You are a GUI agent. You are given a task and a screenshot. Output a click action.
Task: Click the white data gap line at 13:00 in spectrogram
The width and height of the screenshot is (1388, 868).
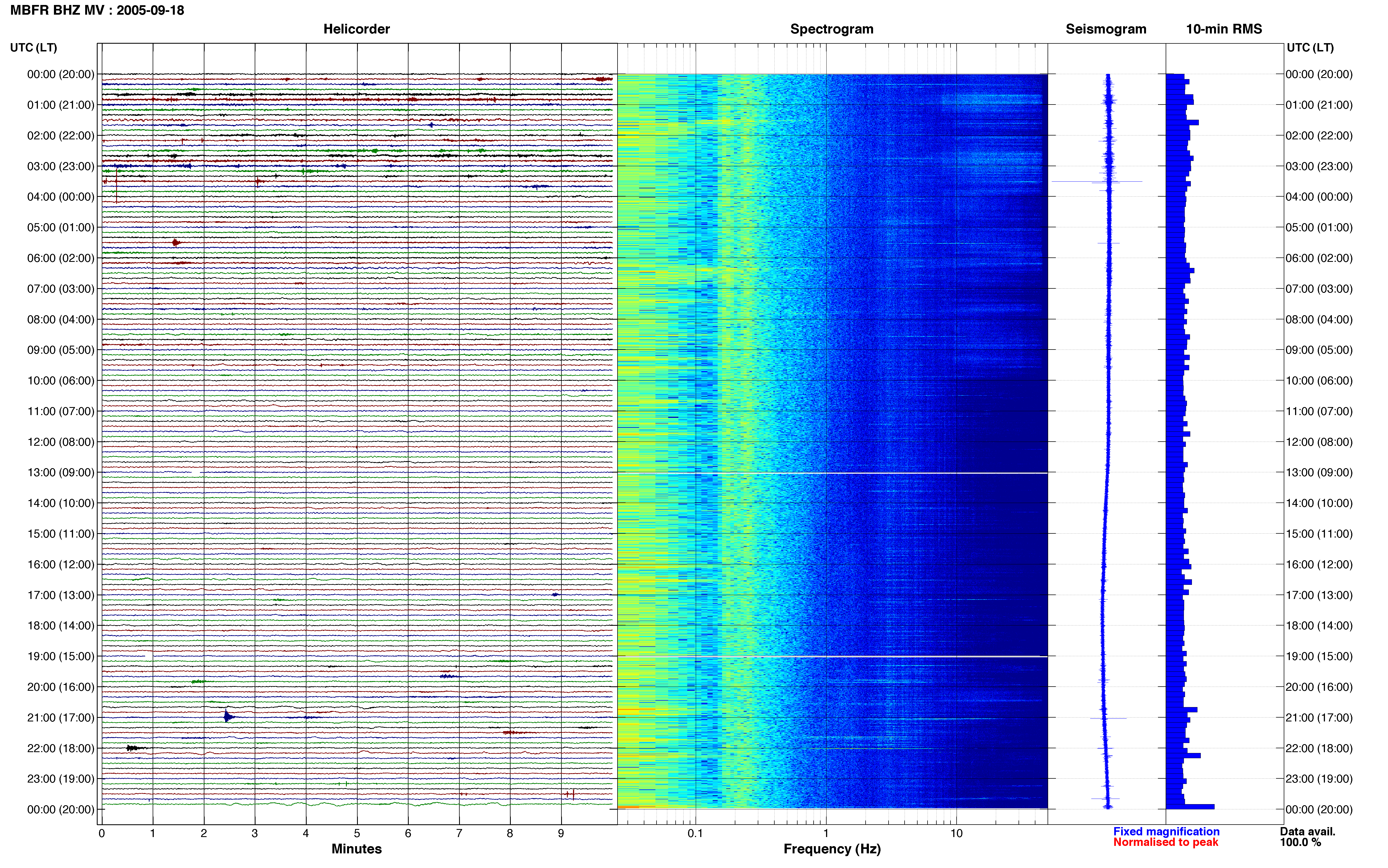click(832, 474)
